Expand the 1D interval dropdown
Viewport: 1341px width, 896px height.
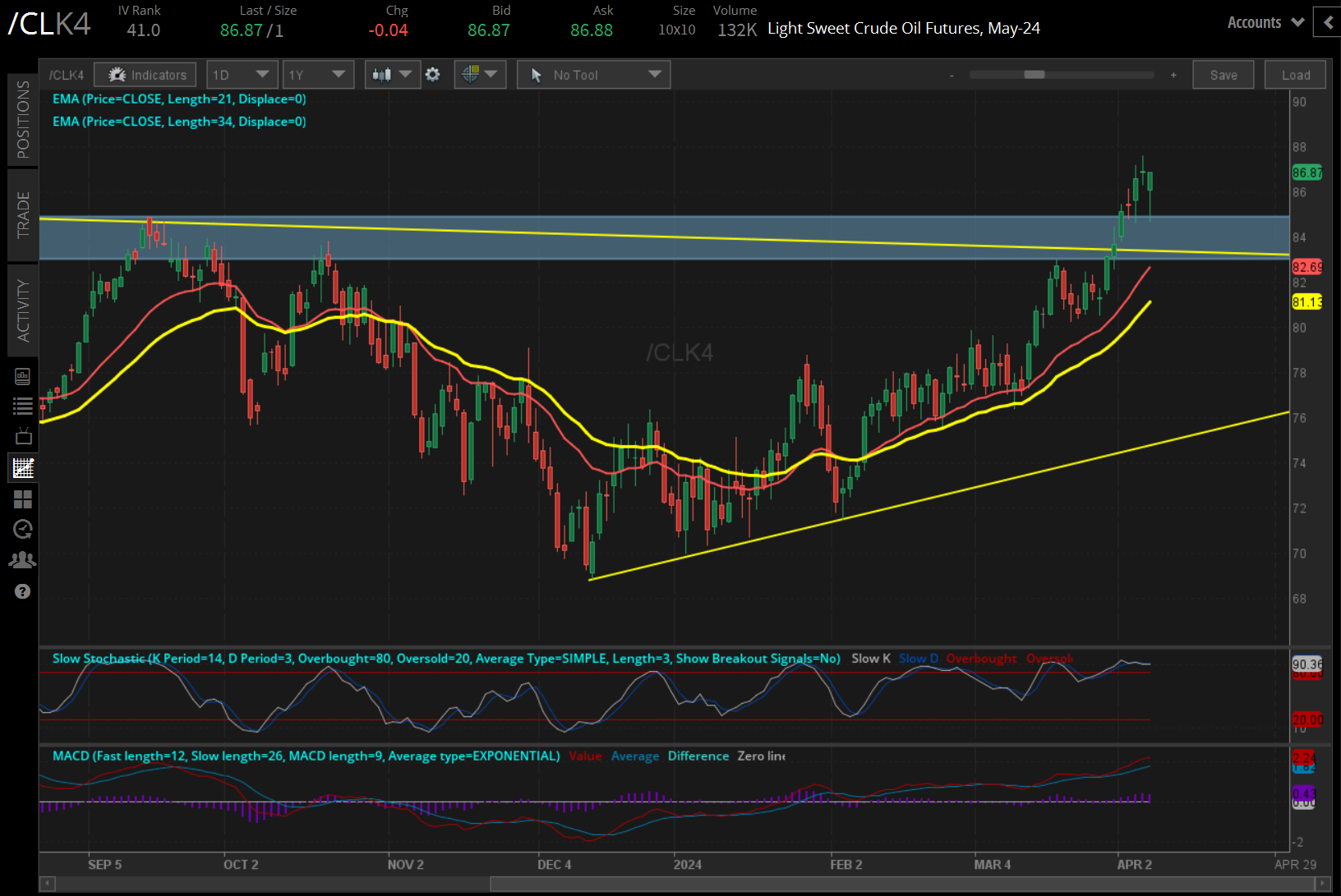pyautogui.click(x=241, y=75)
